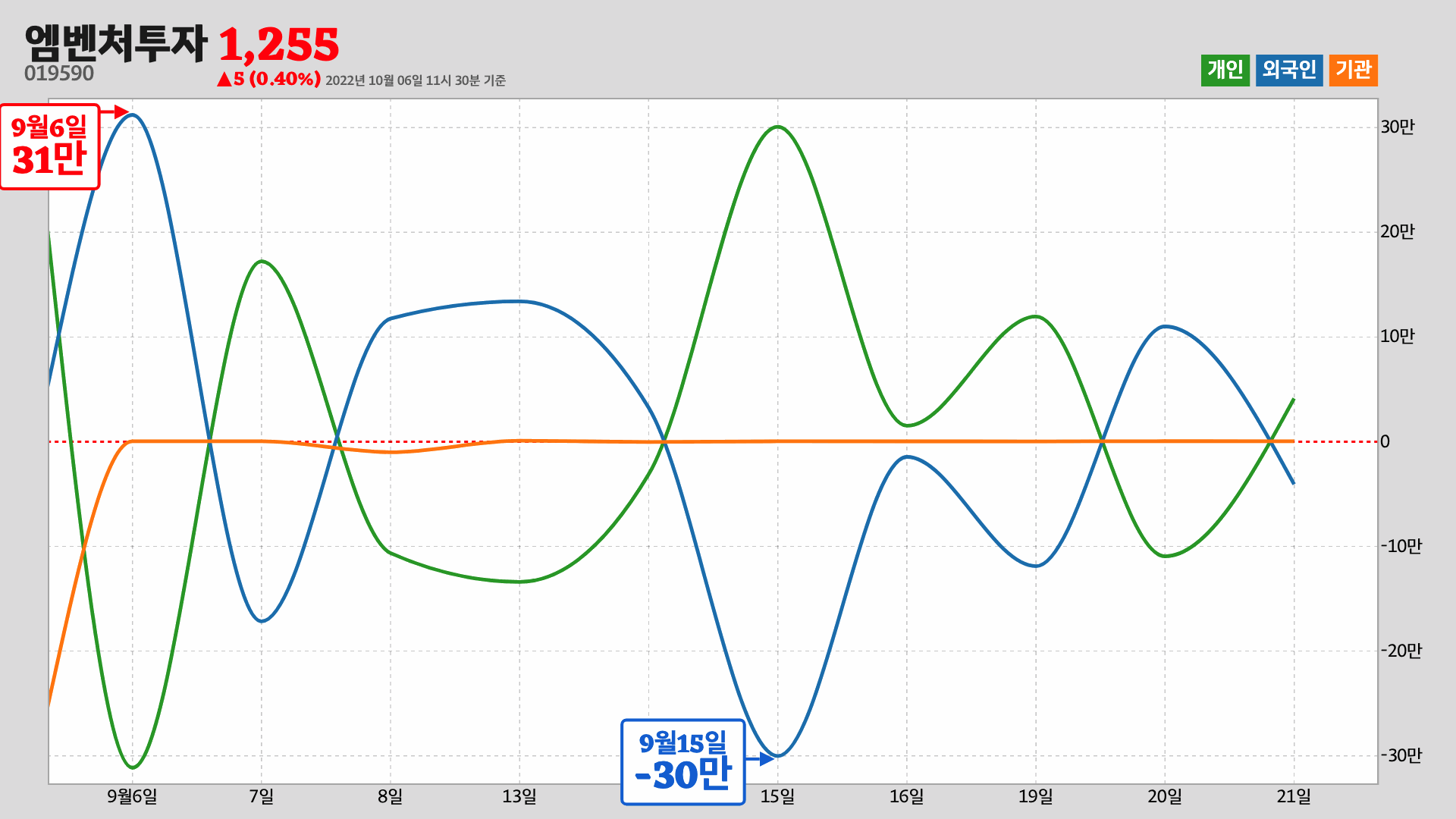This screenshot has width=1456, height=819.
Task: Click the x-axis label 9월6일
Action: point(132,796)
